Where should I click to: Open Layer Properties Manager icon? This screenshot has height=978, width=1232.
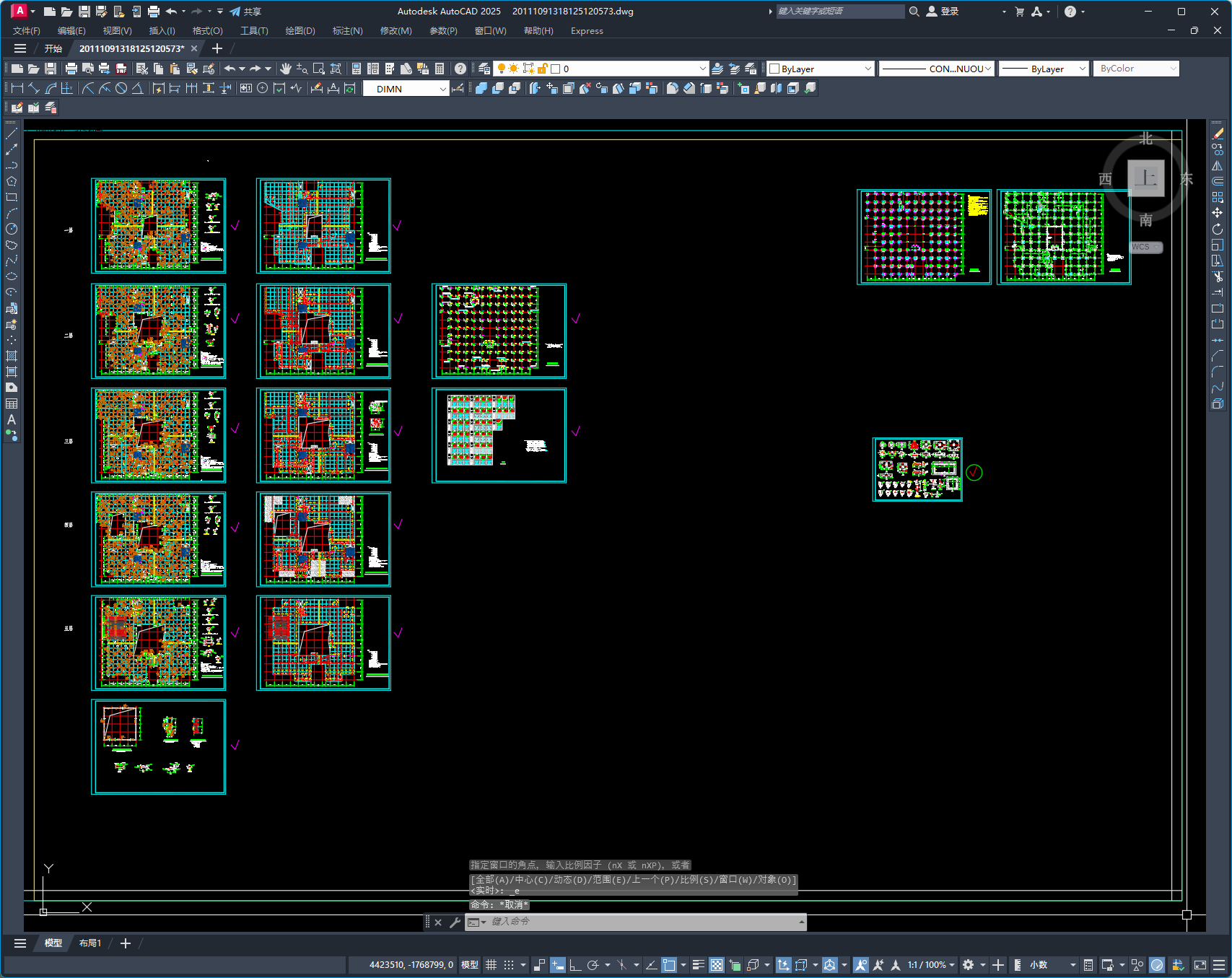484,69
